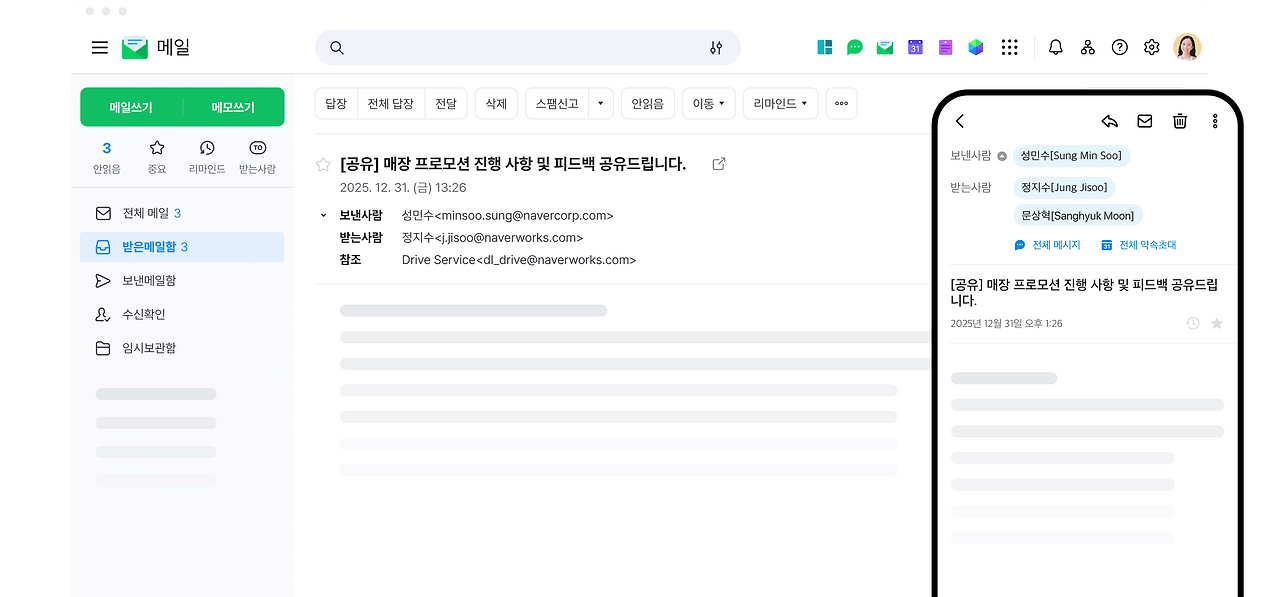This screenshot has height=597, width=1280.
Task: Tap the 전체 약속초대 link in mobile view
Action: click(x=1138, y=245)
